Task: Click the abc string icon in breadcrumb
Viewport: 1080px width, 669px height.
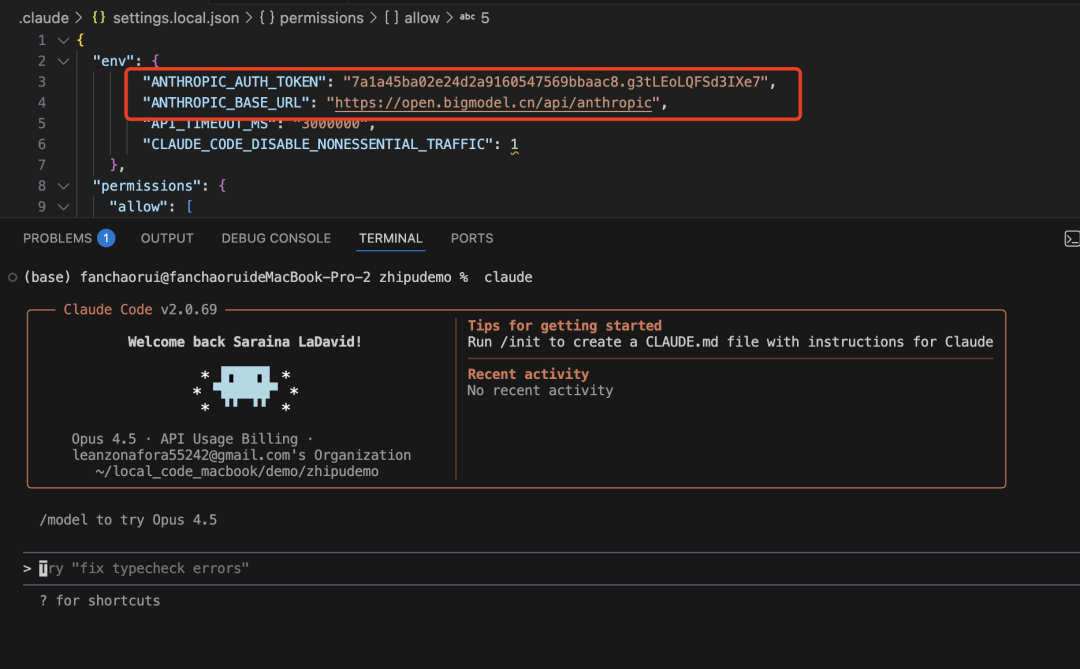Action: [467, 18]
